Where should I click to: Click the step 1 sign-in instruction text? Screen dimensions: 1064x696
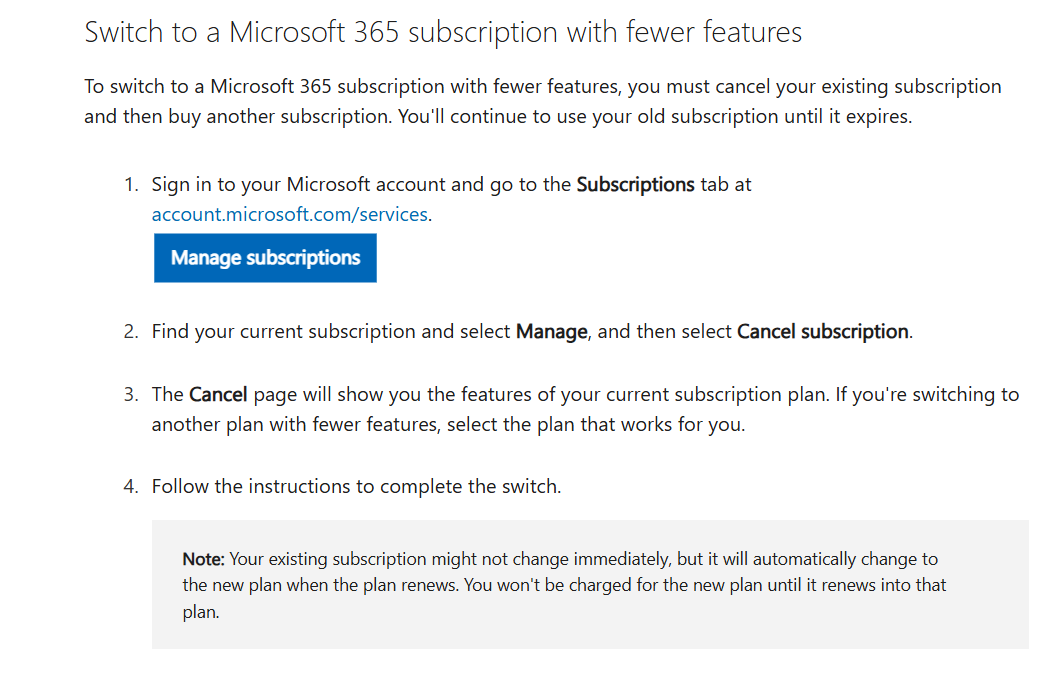point(360,185)
